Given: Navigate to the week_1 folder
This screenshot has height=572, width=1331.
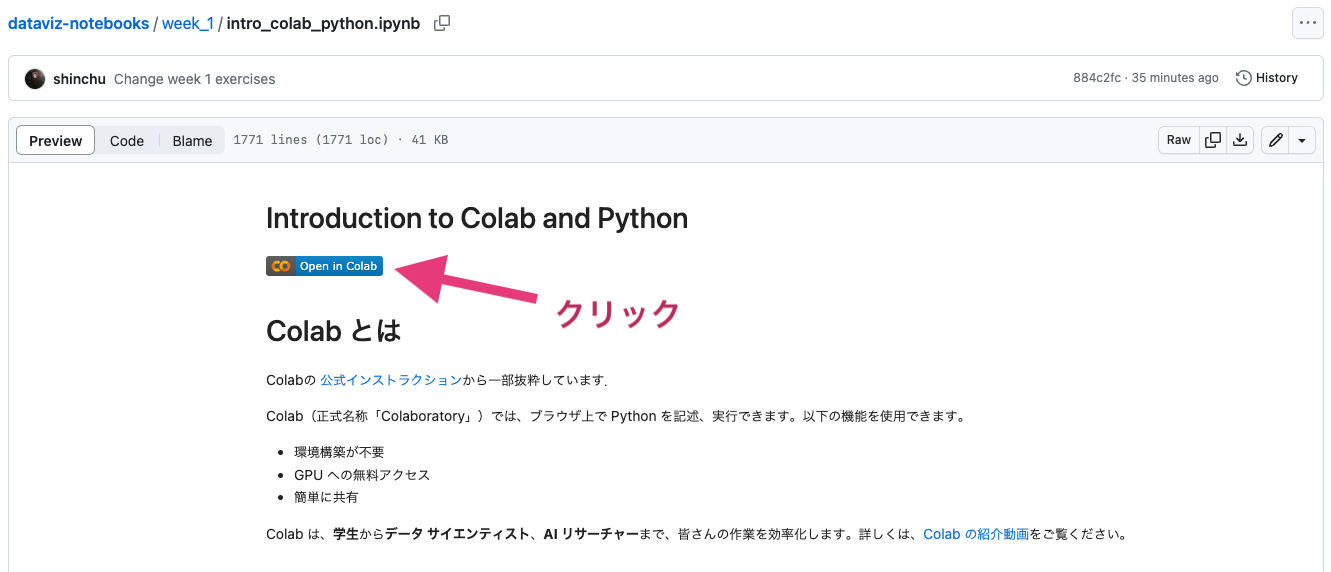Looking at the screenshot, I should coord(187,23).
